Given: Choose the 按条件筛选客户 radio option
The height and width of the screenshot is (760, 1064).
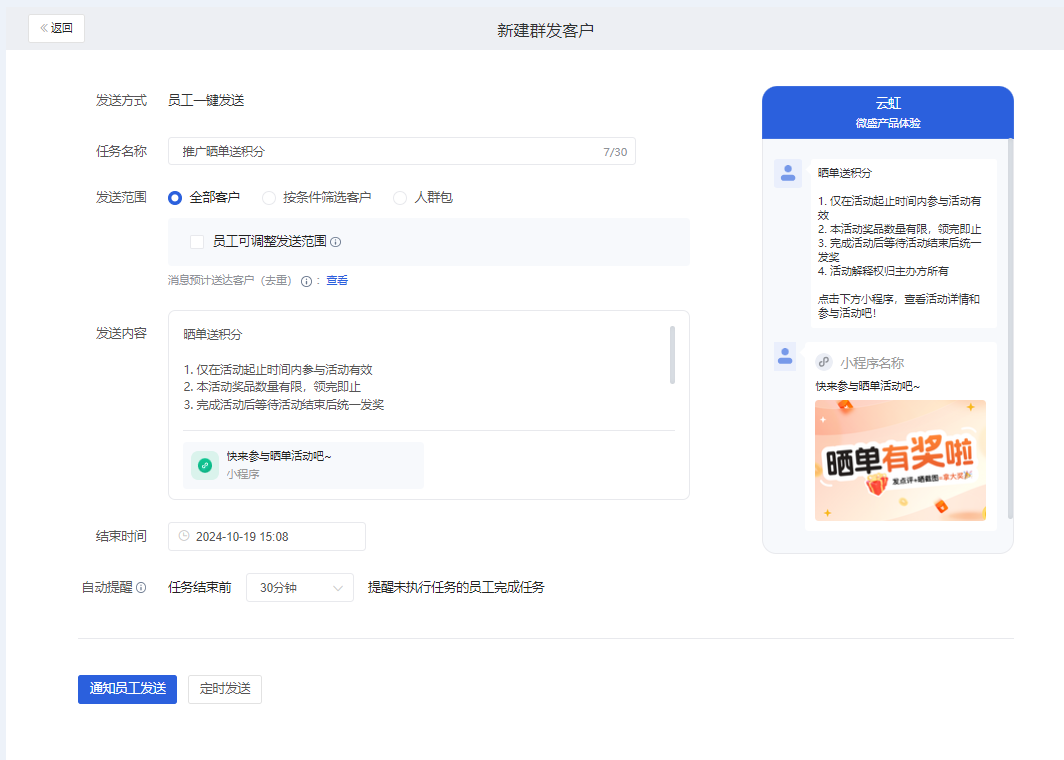Looking at the screenshot, I should click(x=316, y=197).
